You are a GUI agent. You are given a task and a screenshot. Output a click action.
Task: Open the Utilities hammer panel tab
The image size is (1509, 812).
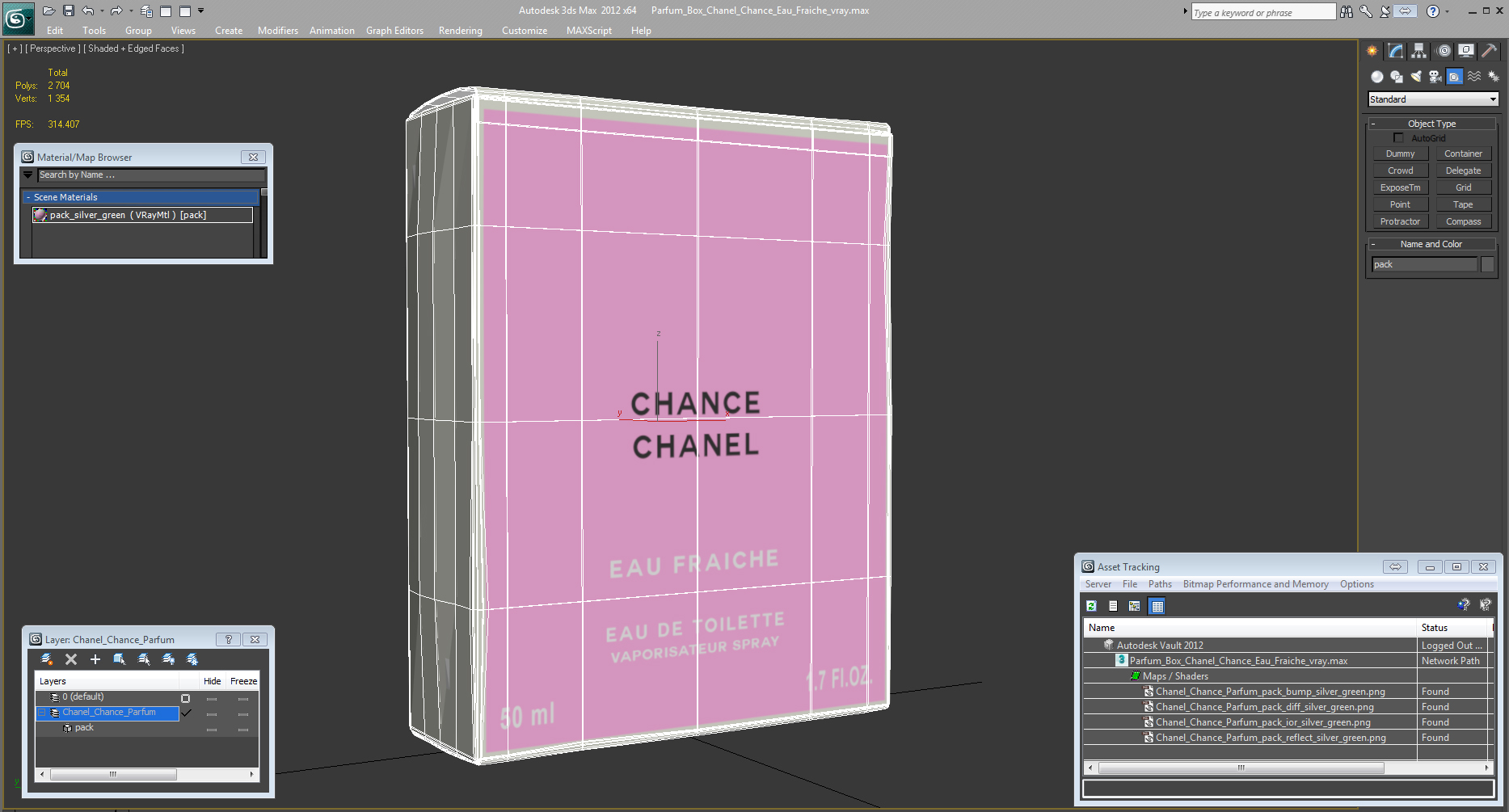(x=1490, y=51)
